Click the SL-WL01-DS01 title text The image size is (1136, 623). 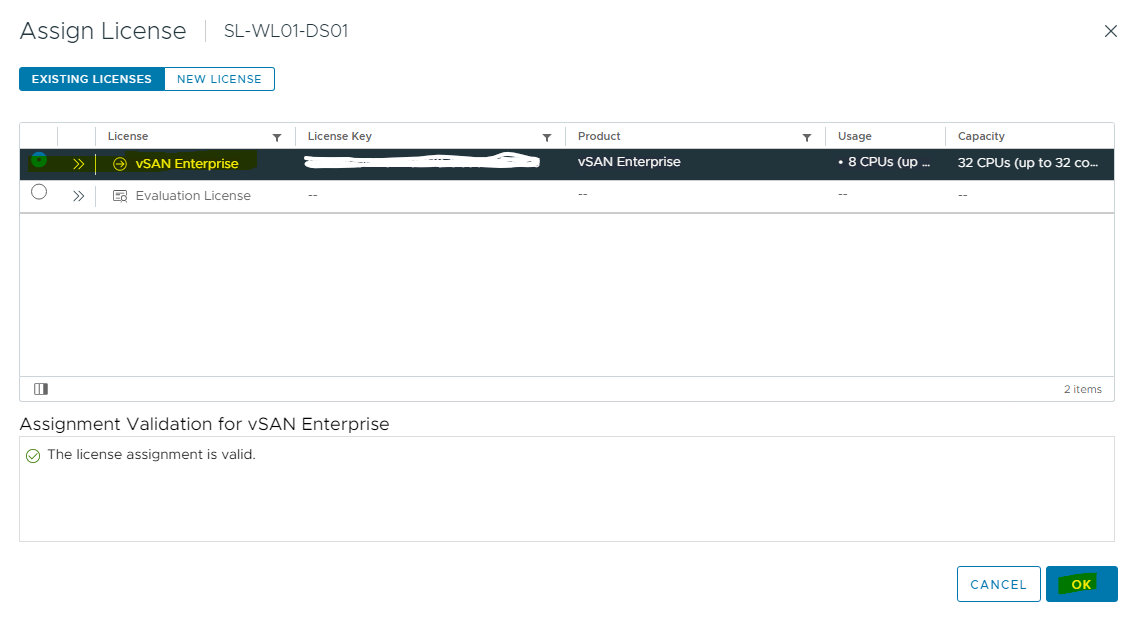point(286,31)
